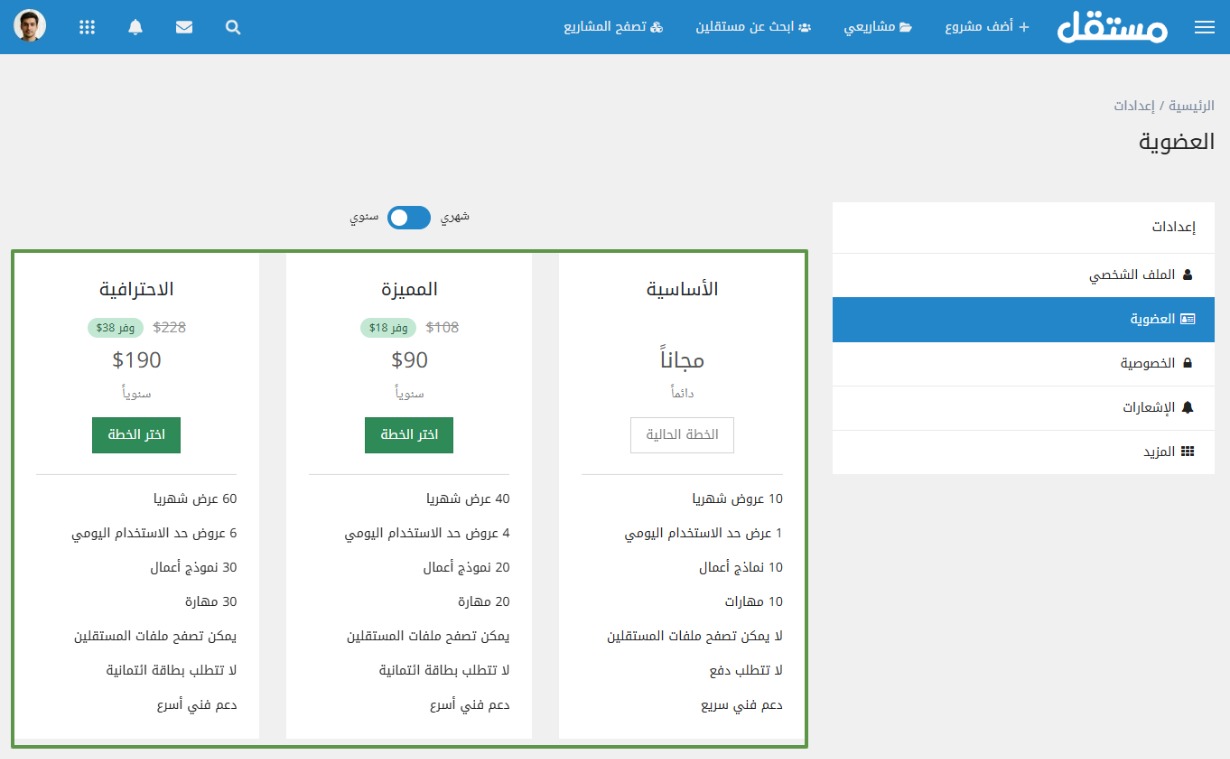Click the Mostaql logo
This screenshot has width=1230, height=759.
click(1112, 27)
